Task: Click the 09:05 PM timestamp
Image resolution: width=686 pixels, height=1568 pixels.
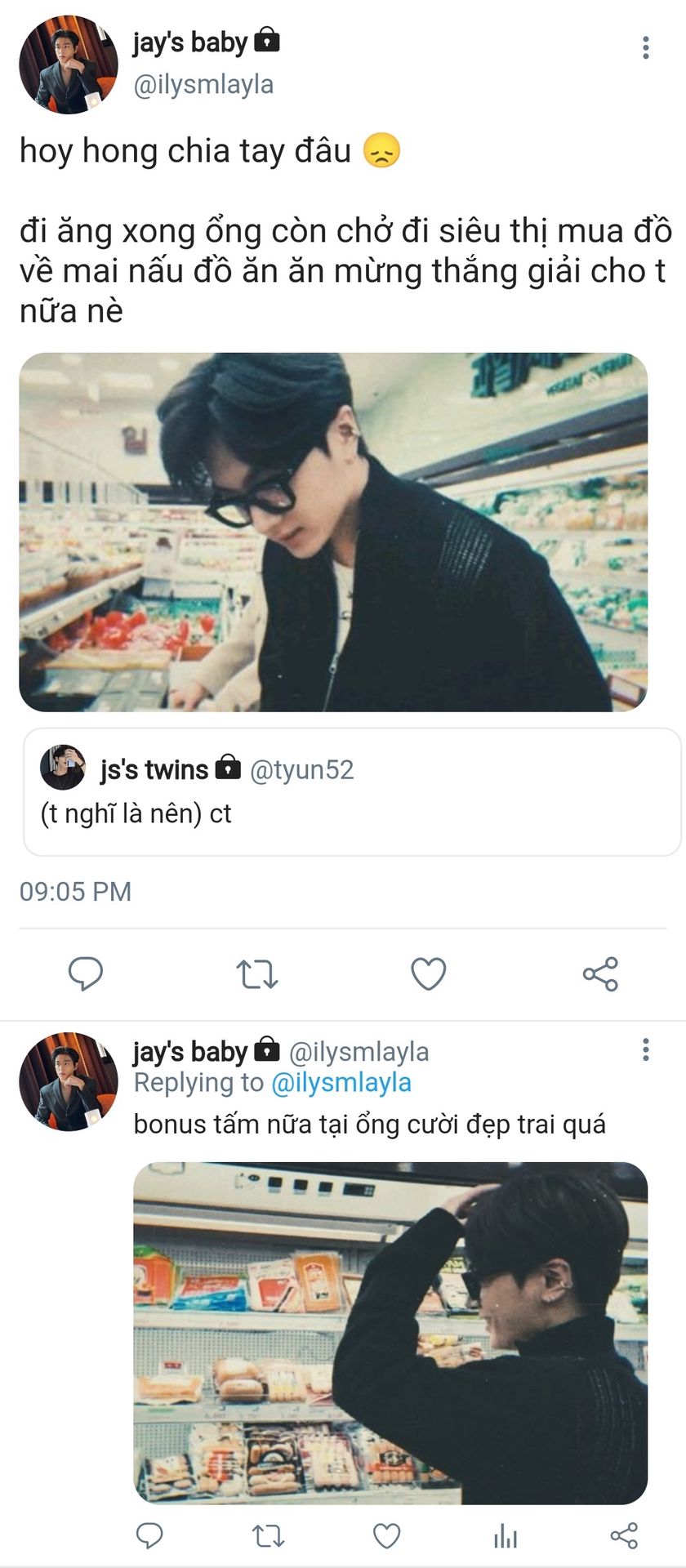Action: click(75, 891)
